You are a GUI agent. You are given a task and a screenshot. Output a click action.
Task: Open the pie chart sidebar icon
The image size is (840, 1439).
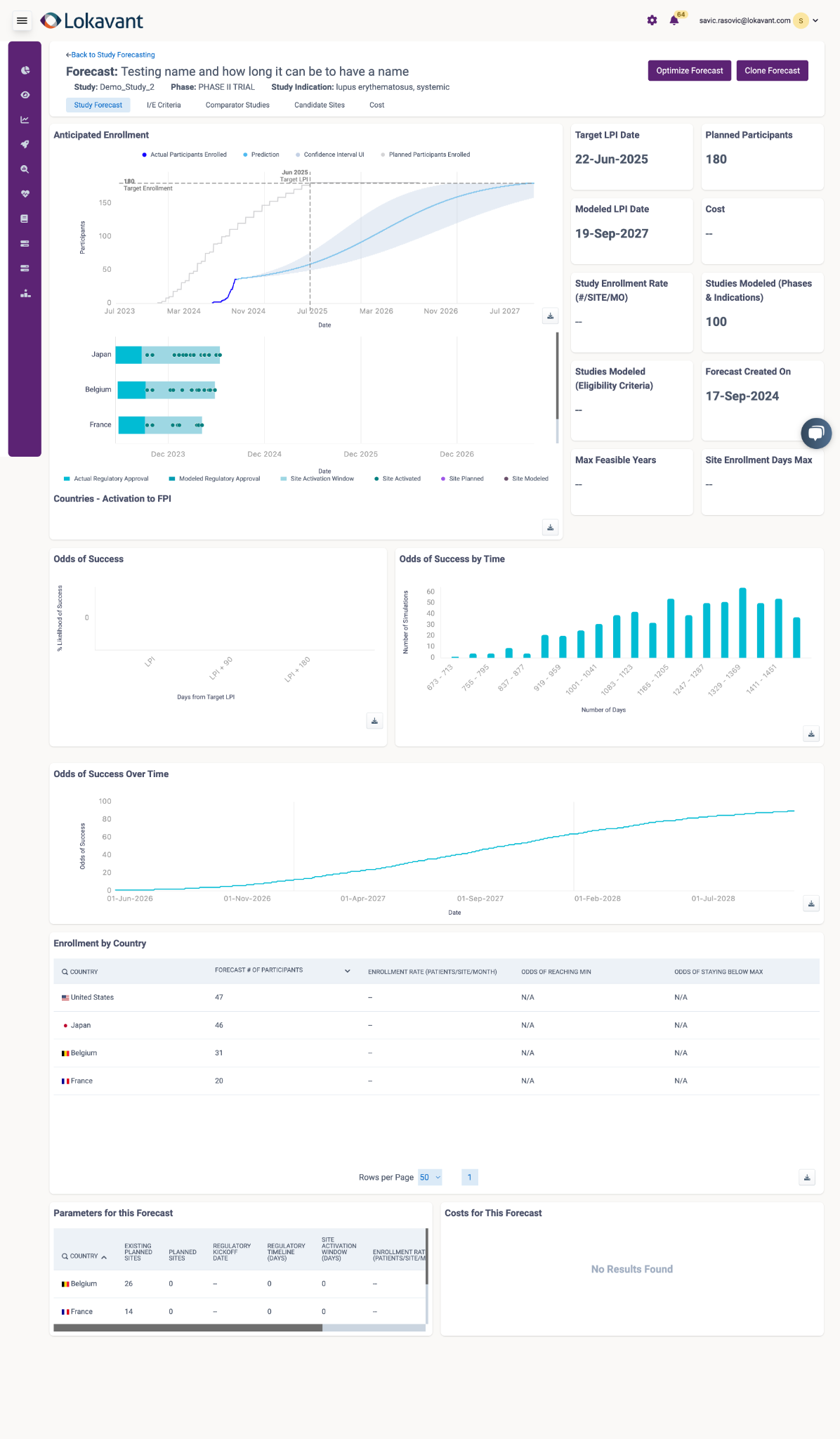pos(25,70)
